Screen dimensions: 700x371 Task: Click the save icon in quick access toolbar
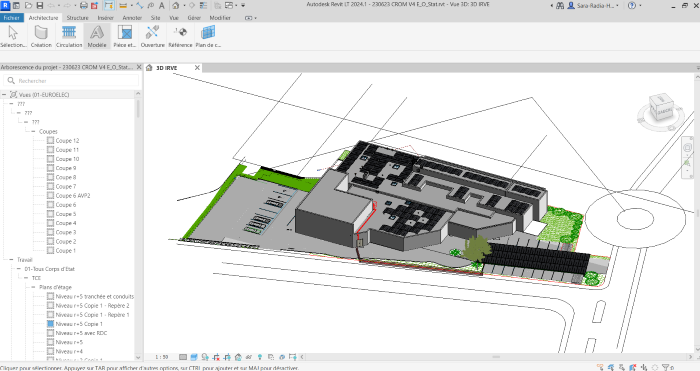click(40, 5)
